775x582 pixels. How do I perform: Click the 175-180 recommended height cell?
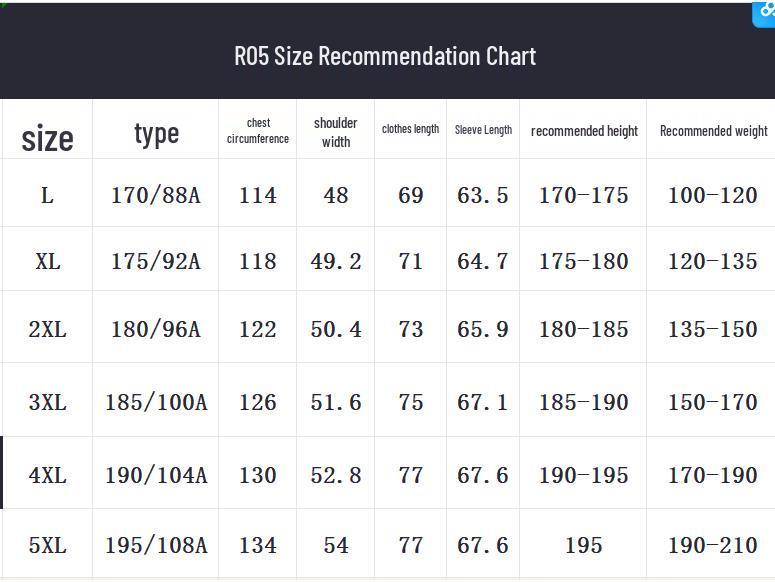[x=584, y=261]
